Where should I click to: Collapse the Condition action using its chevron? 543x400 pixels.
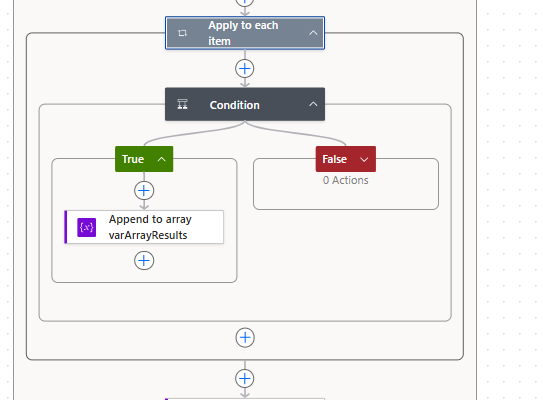[313, 104]
